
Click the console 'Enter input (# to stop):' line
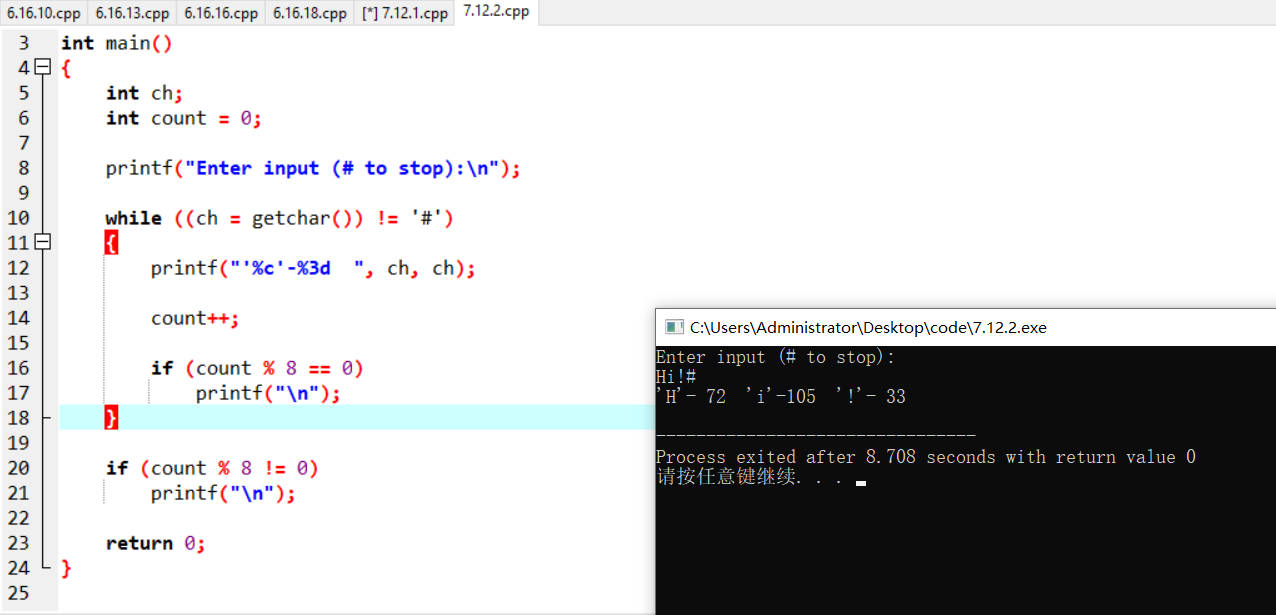click(x=776, y=357)
